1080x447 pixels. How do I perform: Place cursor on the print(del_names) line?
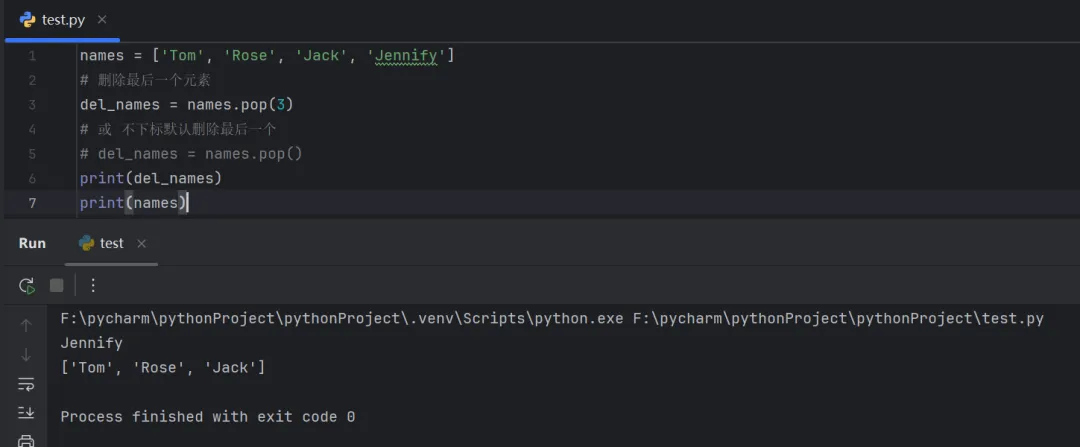click(x=150, y=178)
